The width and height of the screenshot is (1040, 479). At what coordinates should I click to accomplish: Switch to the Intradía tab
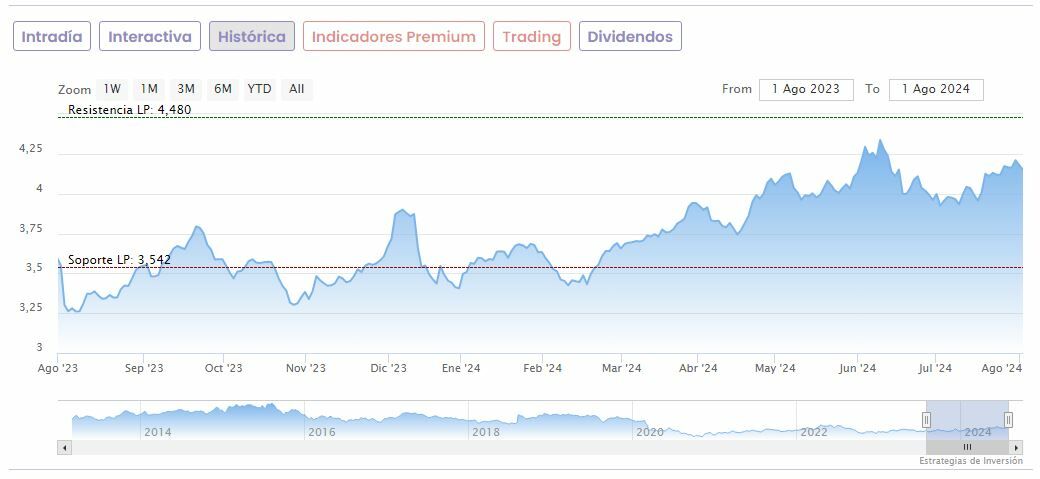(52, 37)
